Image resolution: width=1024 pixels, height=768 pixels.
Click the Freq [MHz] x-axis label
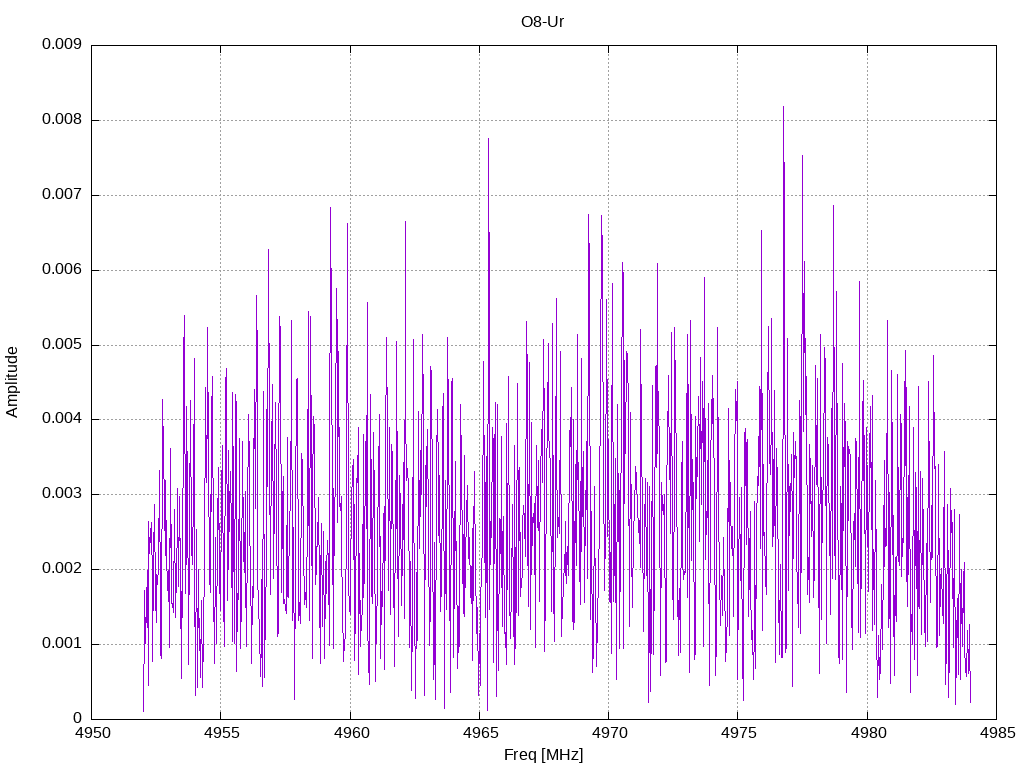[543, 755]
